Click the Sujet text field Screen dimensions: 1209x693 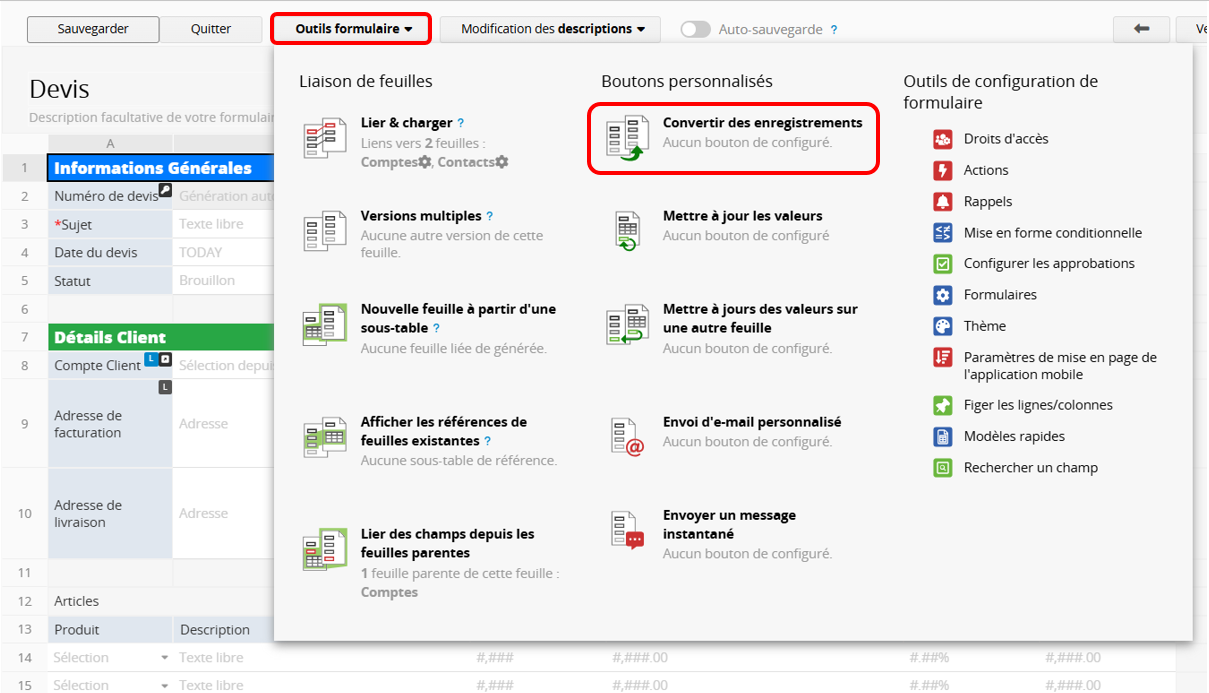[222, 225]
